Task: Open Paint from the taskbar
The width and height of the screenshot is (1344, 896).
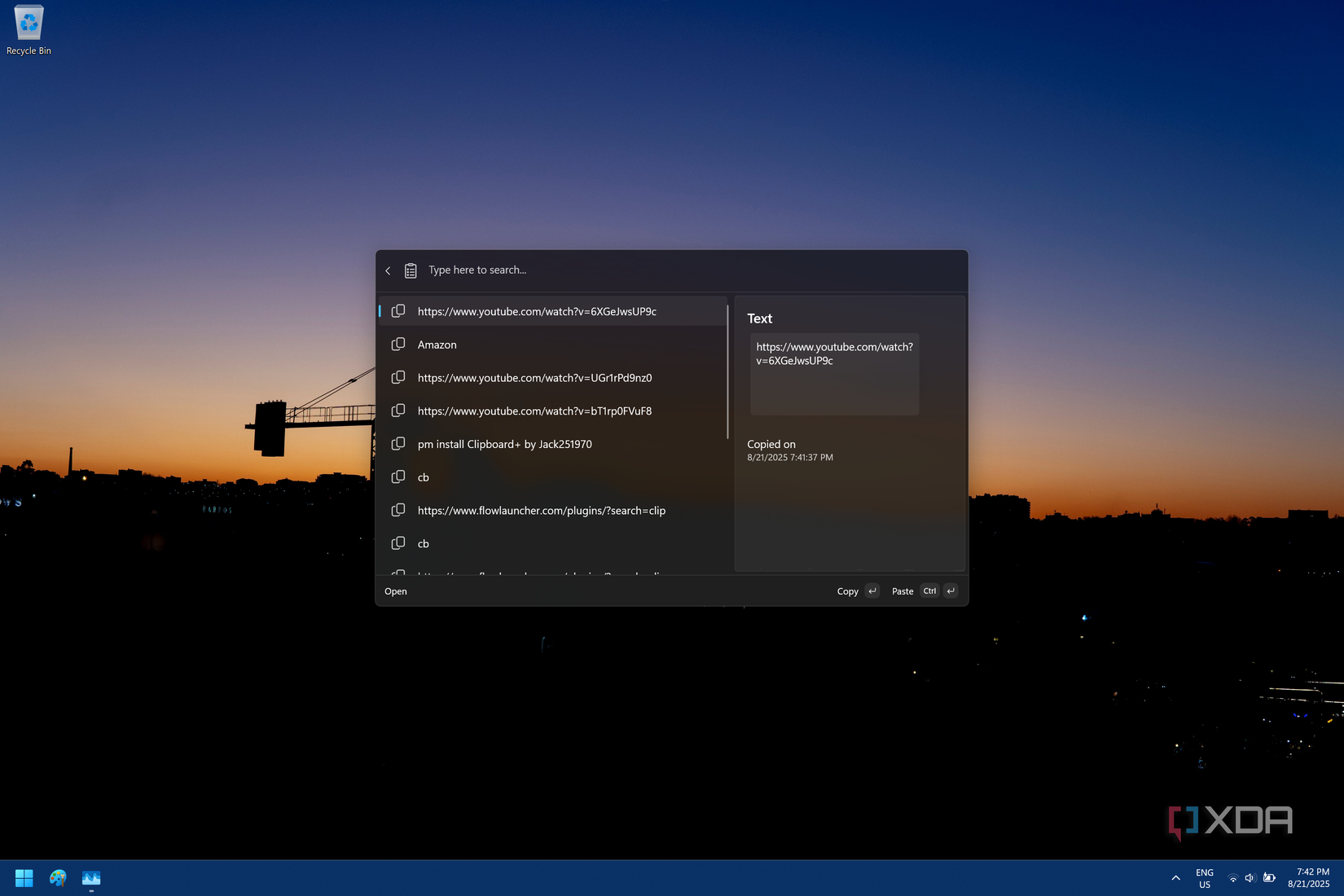Action: point(57,877)
